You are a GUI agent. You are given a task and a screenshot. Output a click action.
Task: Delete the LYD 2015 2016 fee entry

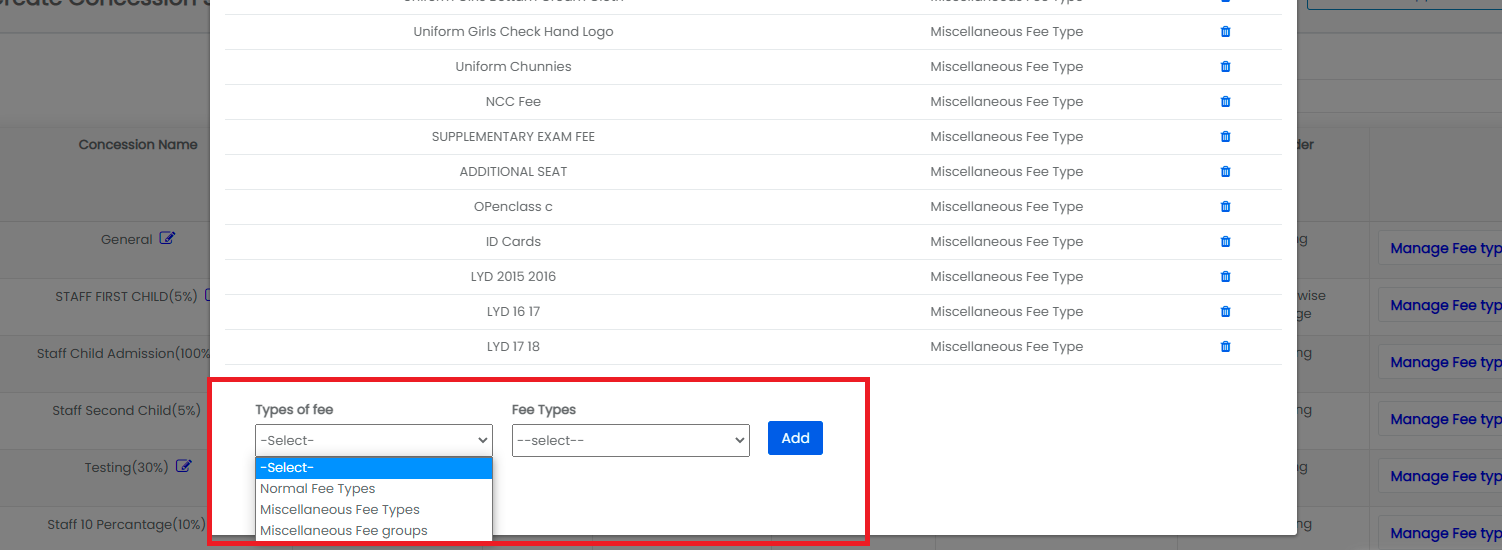pos(1225,277)
